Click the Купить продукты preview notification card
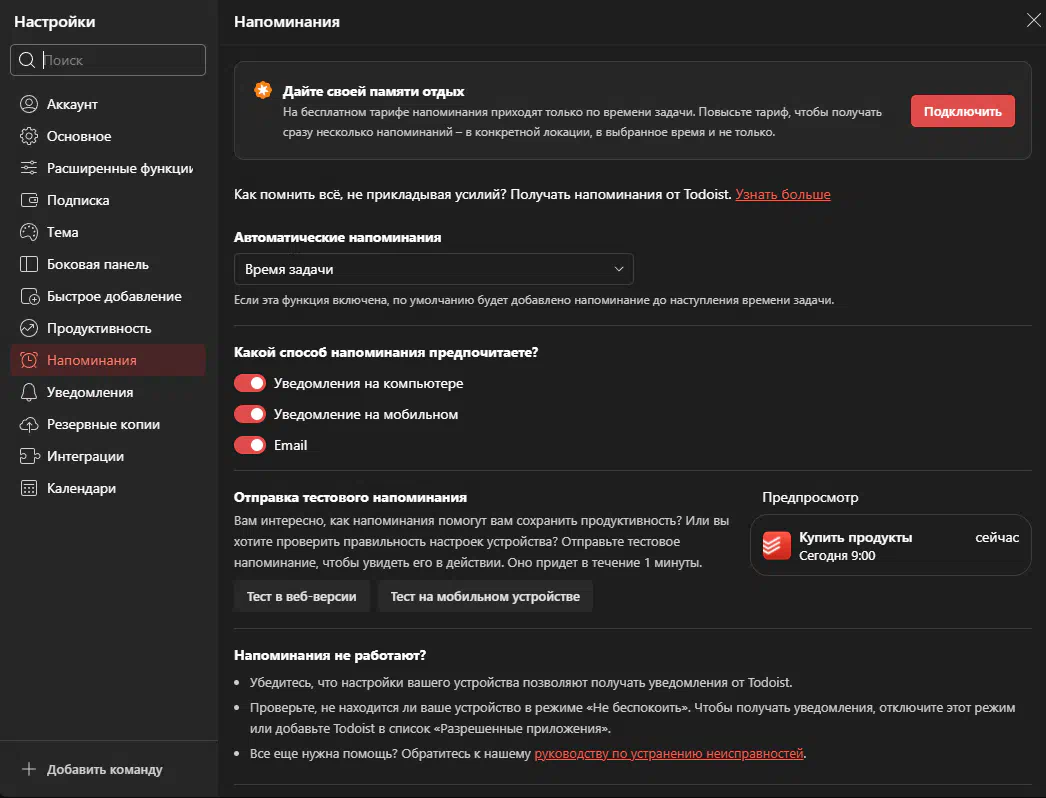 pos(891,545)
